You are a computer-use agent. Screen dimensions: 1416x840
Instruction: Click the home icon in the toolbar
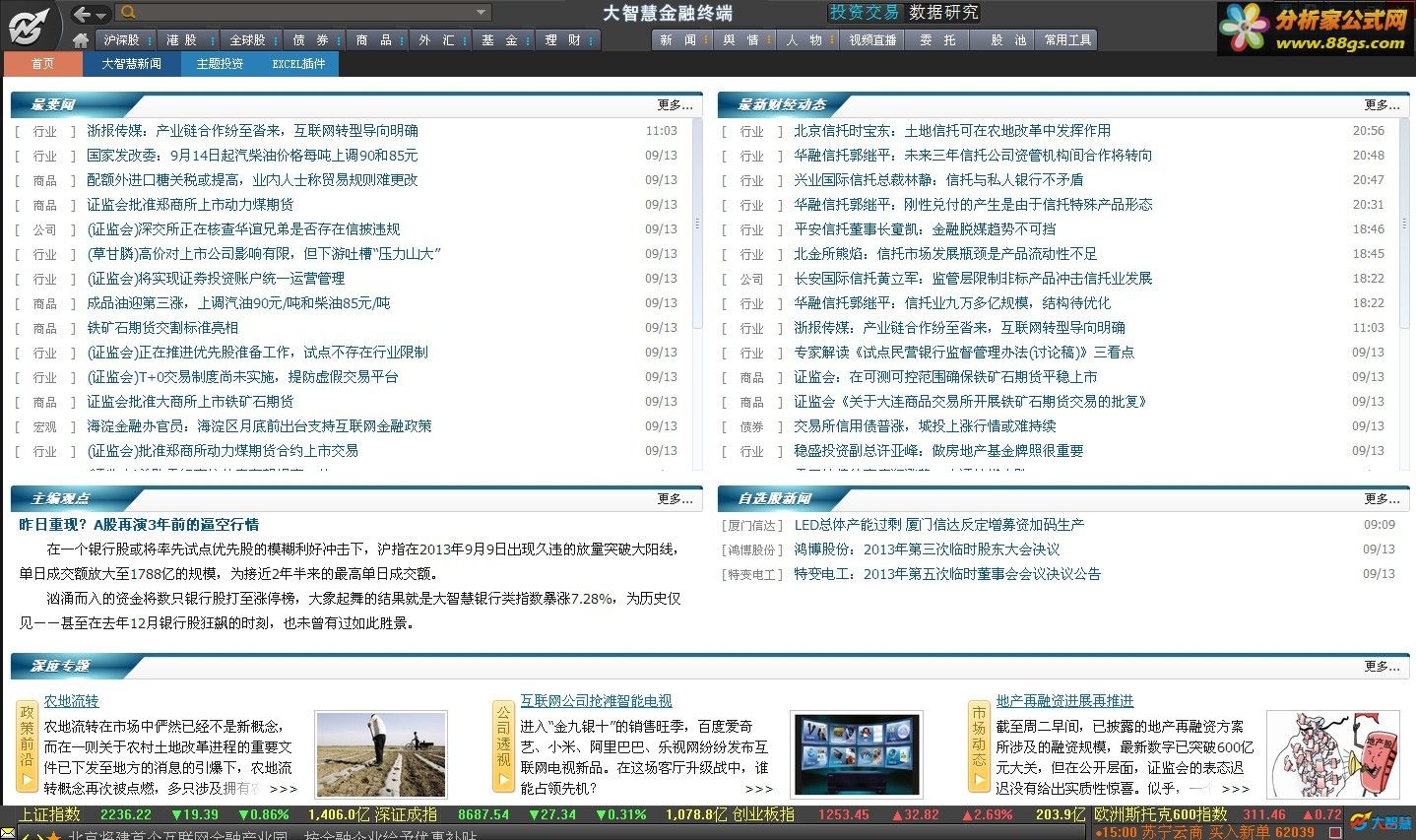coord(82,40)
